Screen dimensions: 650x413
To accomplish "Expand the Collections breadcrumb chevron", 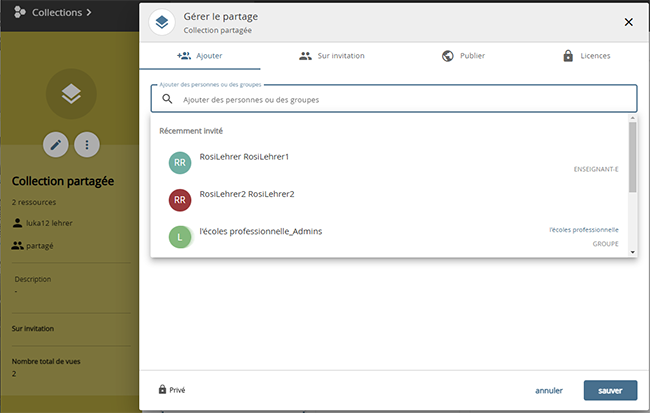I will tap(89, 13).
